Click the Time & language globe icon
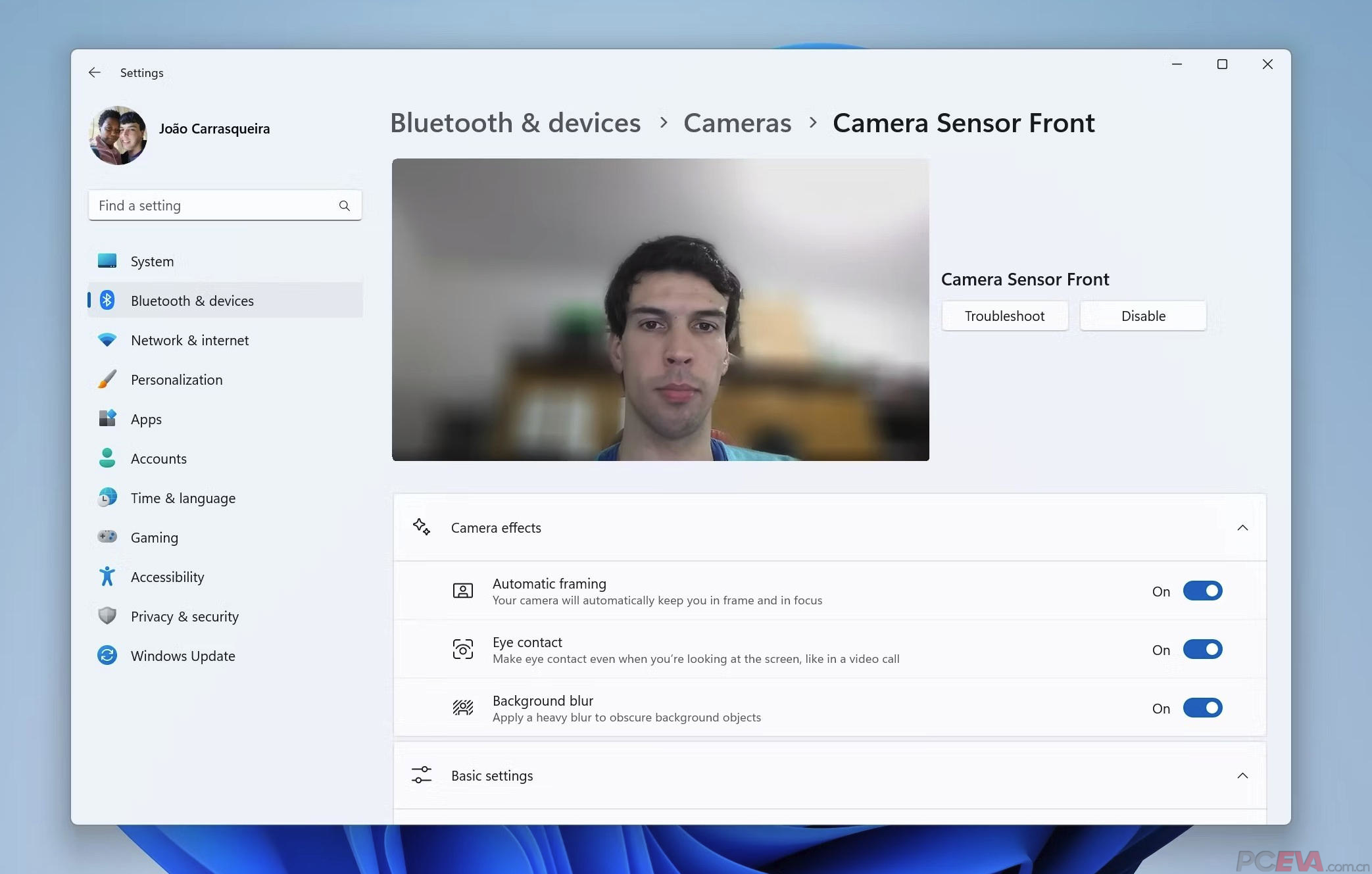This screenshot has width=1372, height=874. (x=107, y=497)
